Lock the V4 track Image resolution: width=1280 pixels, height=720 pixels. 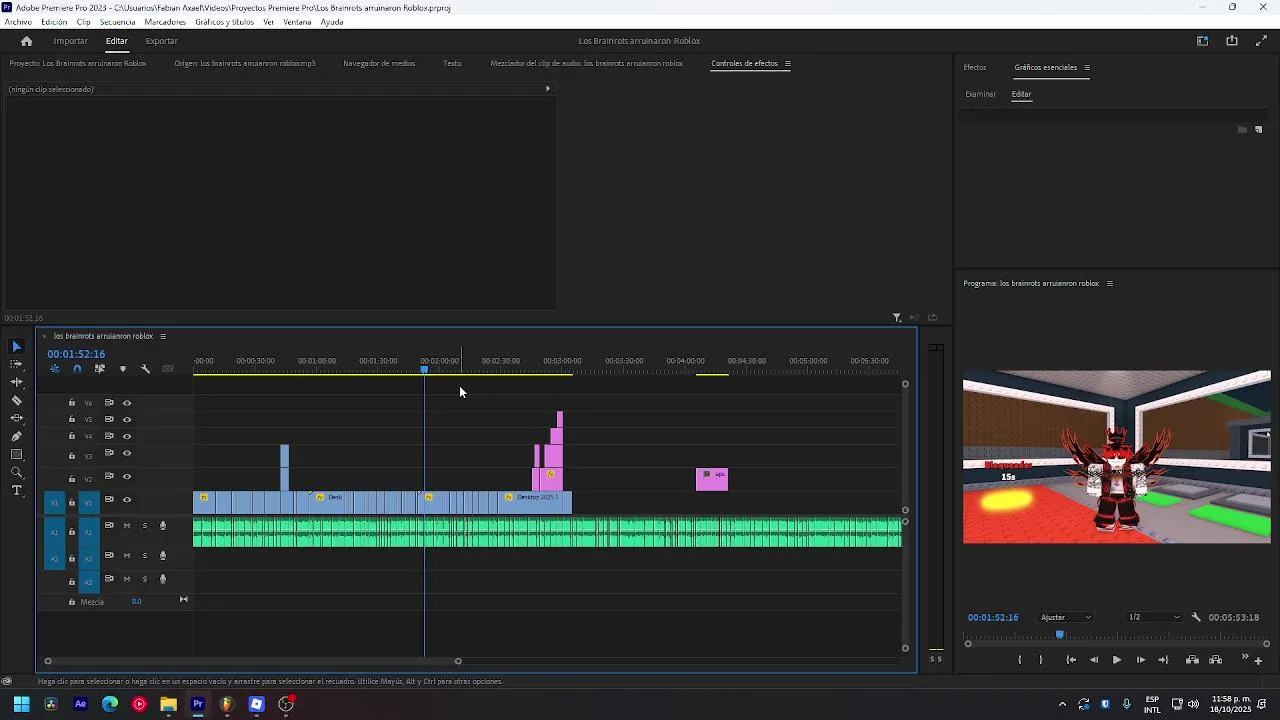coord(72,436)
